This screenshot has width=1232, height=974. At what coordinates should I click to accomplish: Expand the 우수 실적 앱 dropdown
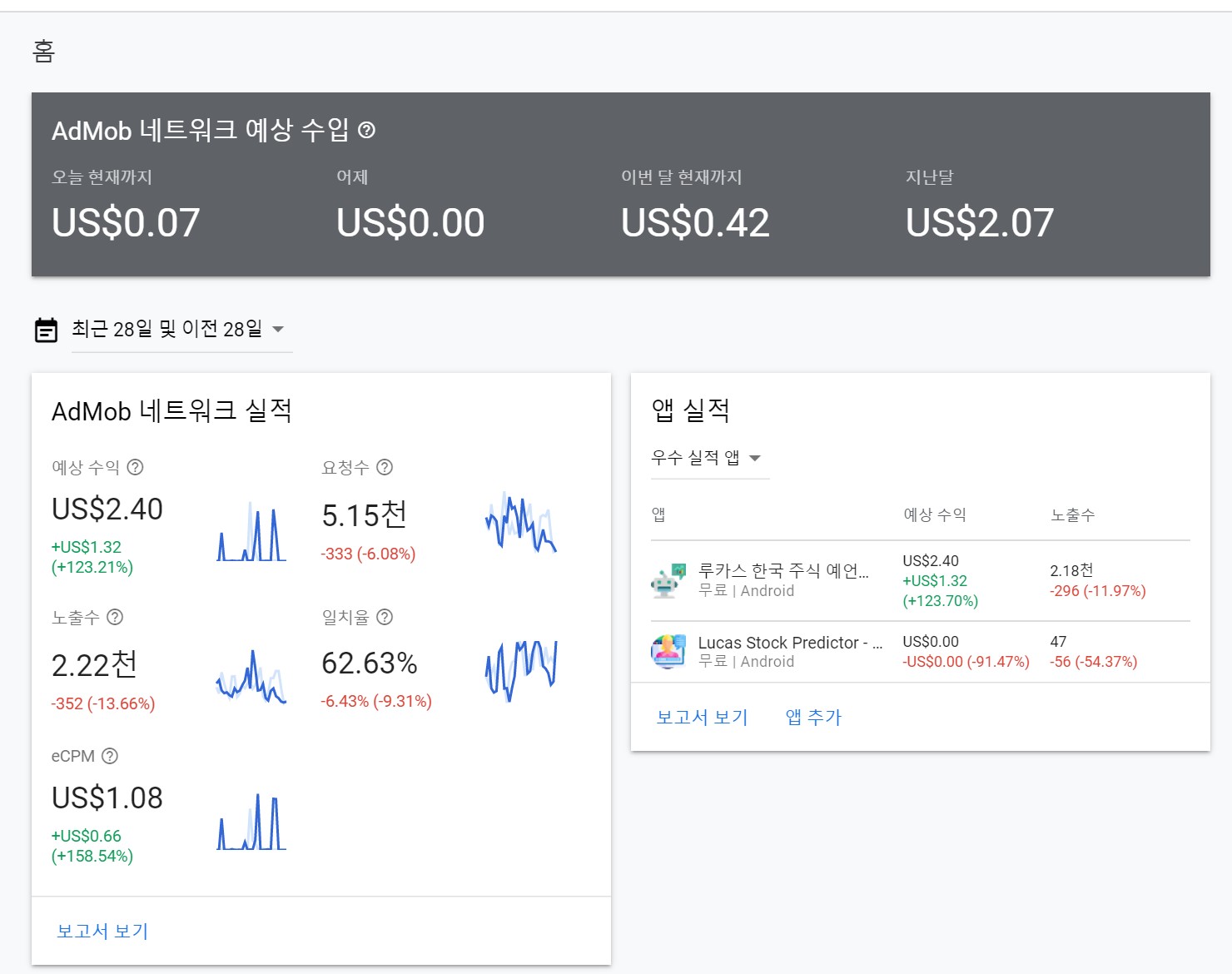point(709,458)
